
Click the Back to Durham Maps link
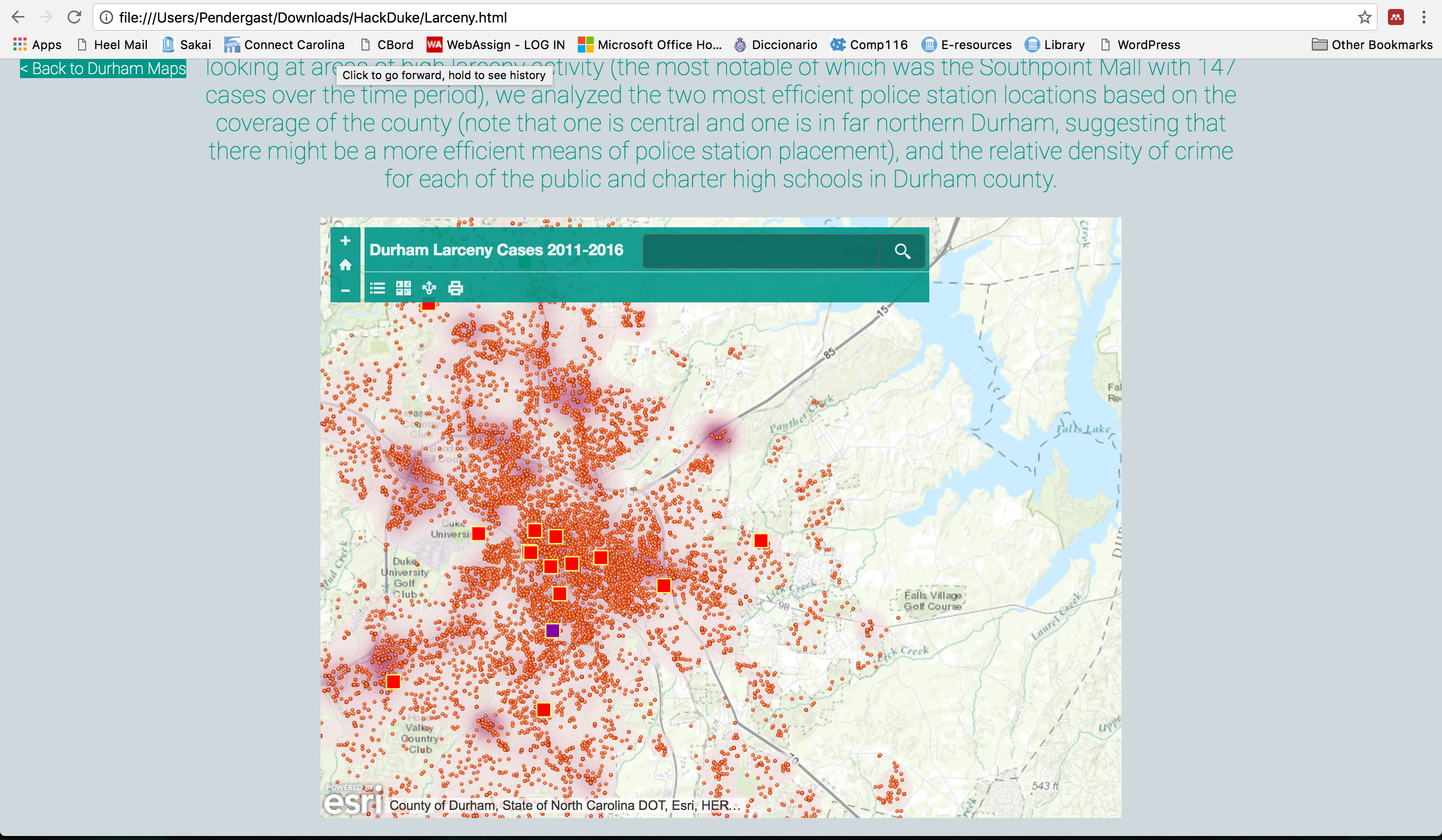pos(103,69)
